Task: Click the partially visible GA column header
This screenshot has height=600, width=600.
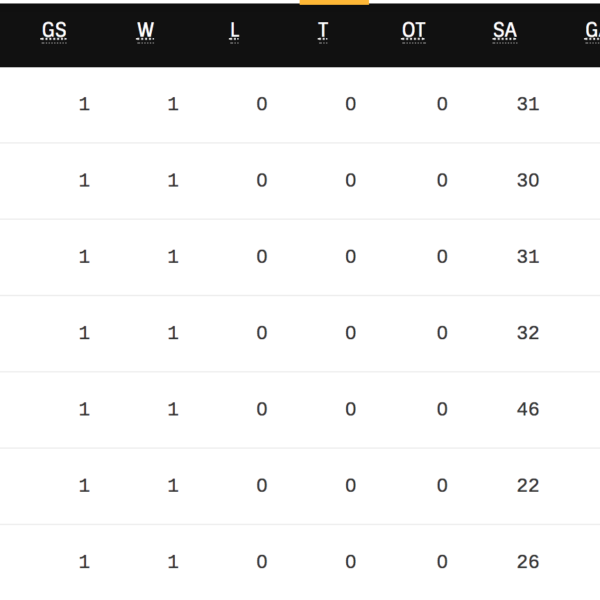Action: tap(591, 31)
